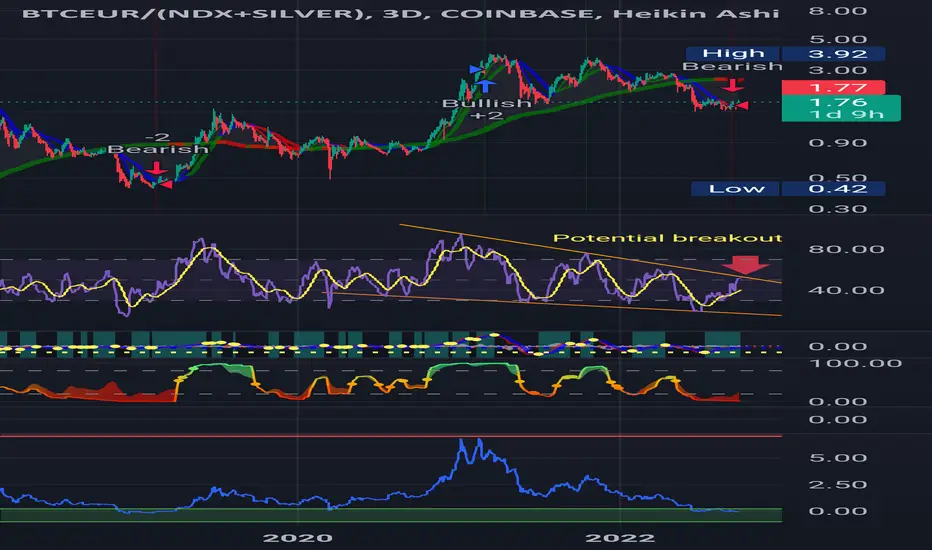
Task: Click the blue up arrow above 'Bullish'
Action: (486, 86)
